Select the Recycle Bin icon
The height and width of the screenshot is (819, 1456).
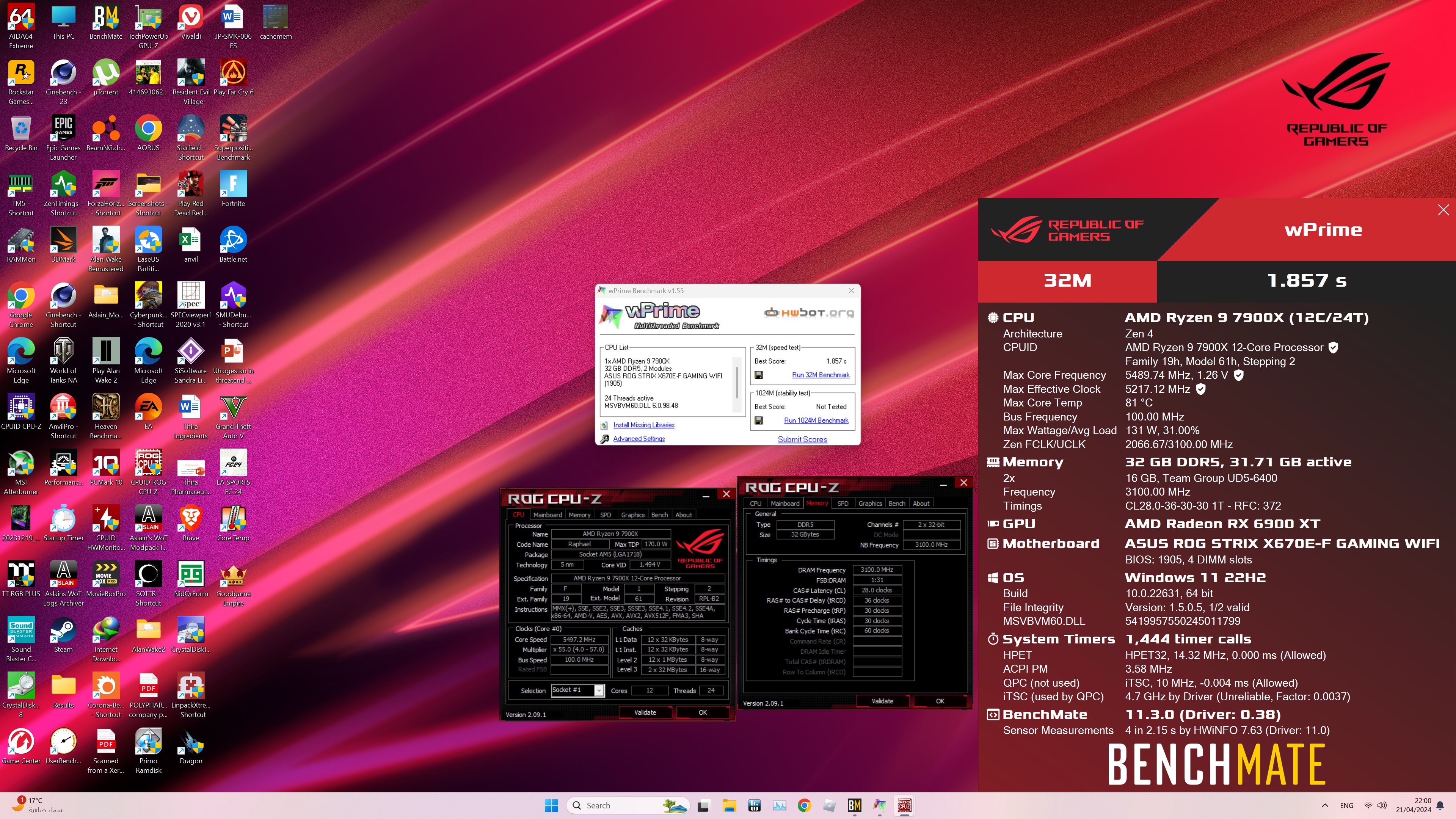click(21, 133)
